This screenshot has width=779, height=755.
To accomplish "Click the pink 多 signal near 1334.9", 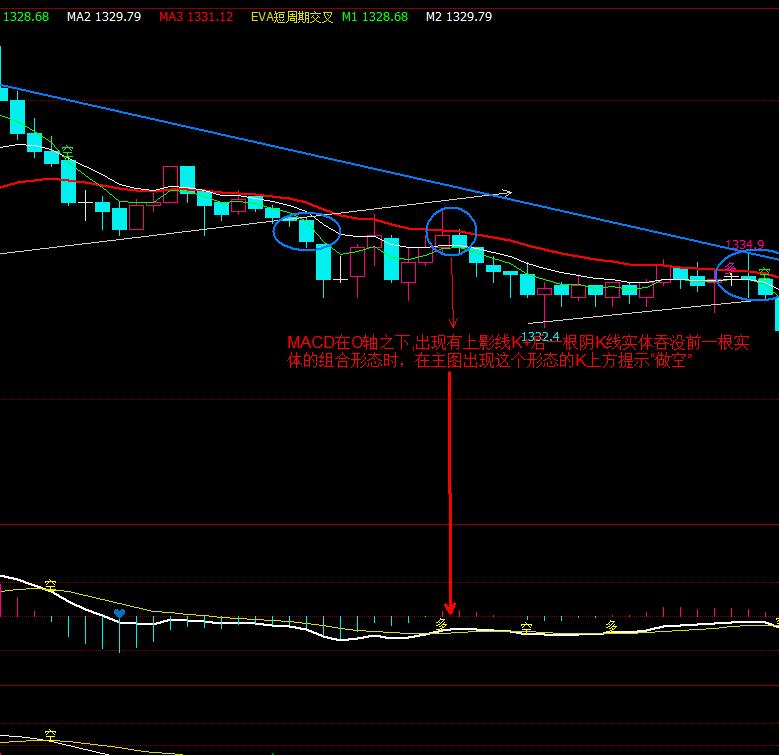I will (x=731, y=267).
